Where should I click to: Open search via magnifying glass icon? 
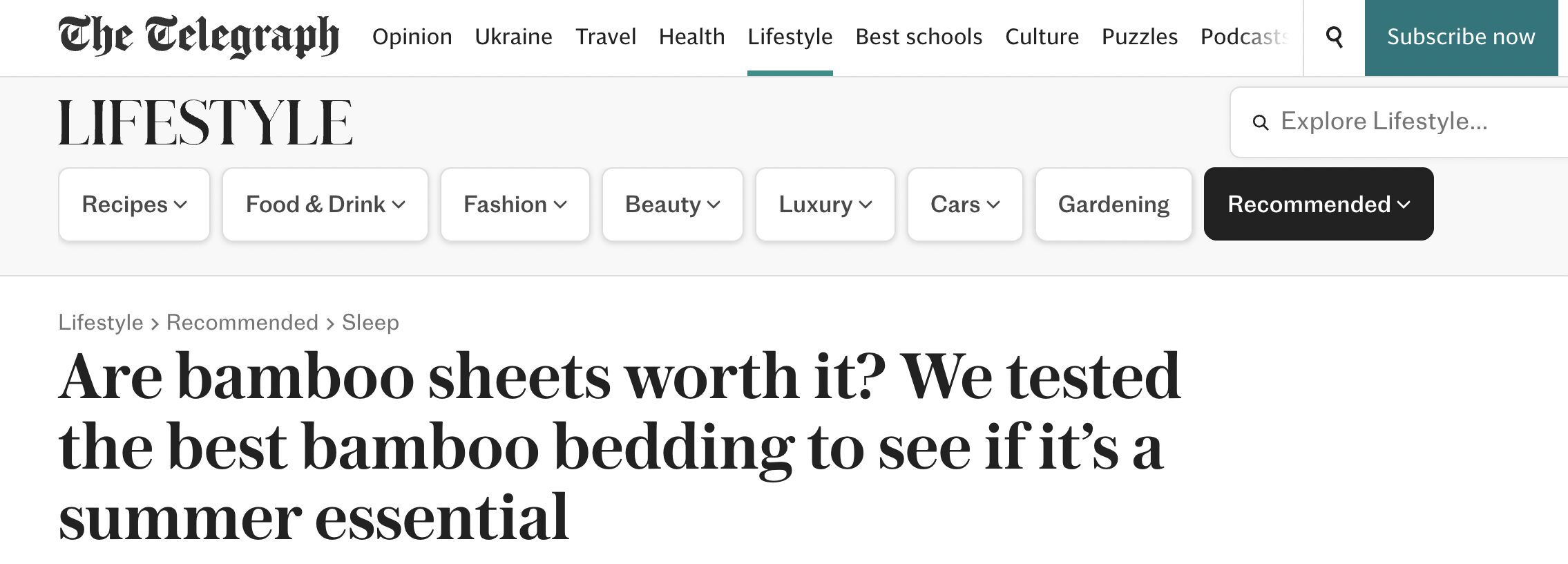[x=1335, y=37]
